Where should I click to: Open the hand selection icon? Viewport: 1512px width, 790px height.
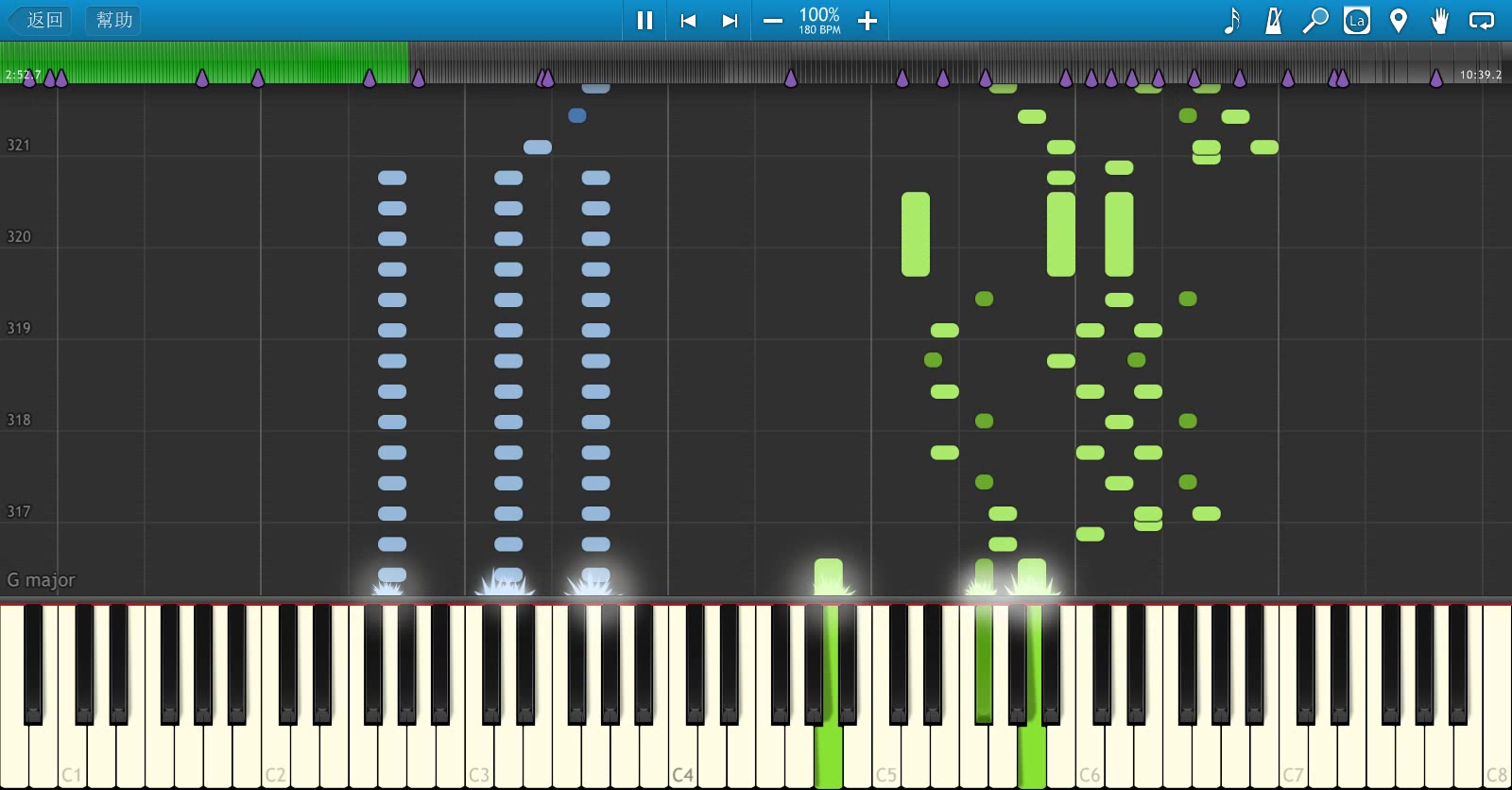1440,20
